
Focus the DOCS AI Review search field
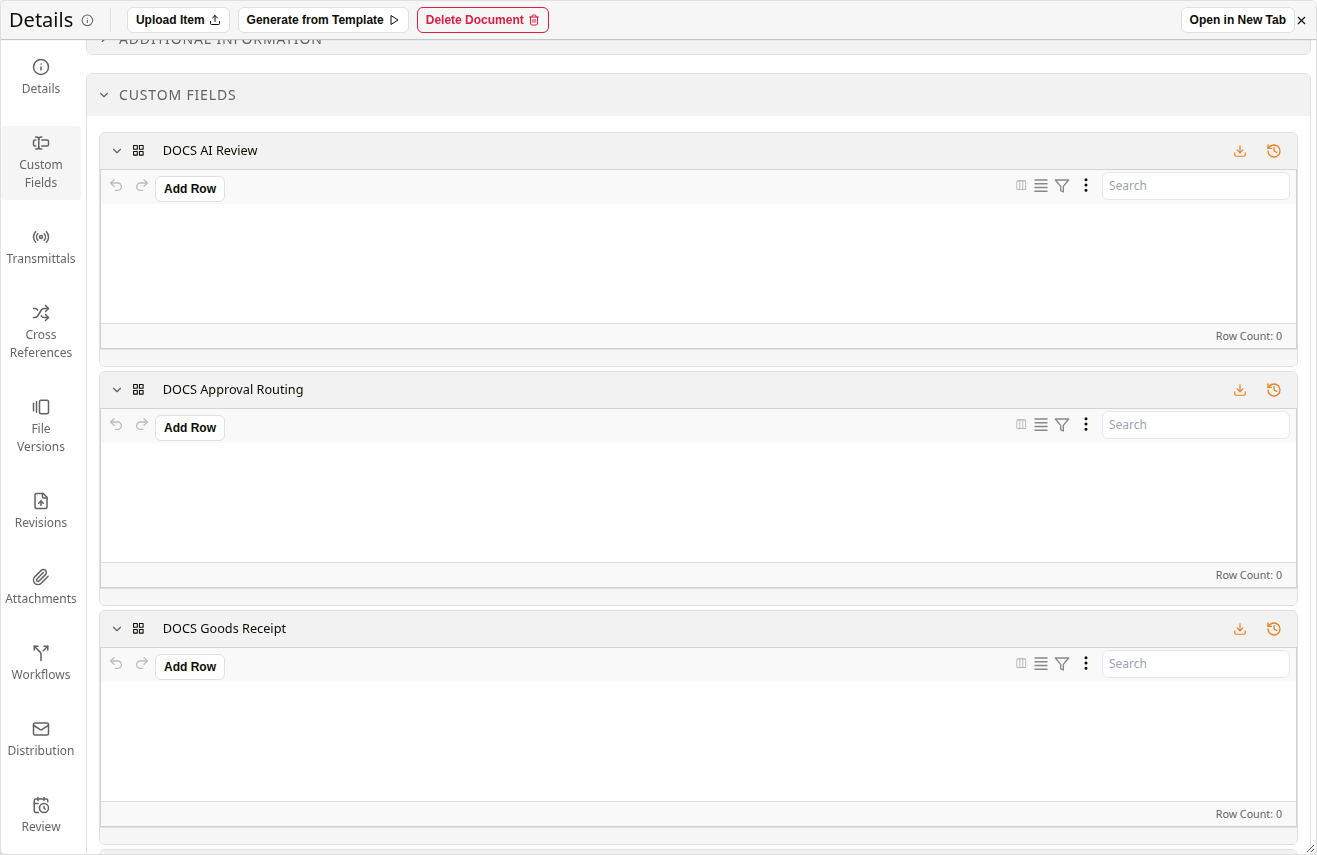(1196, 186)
